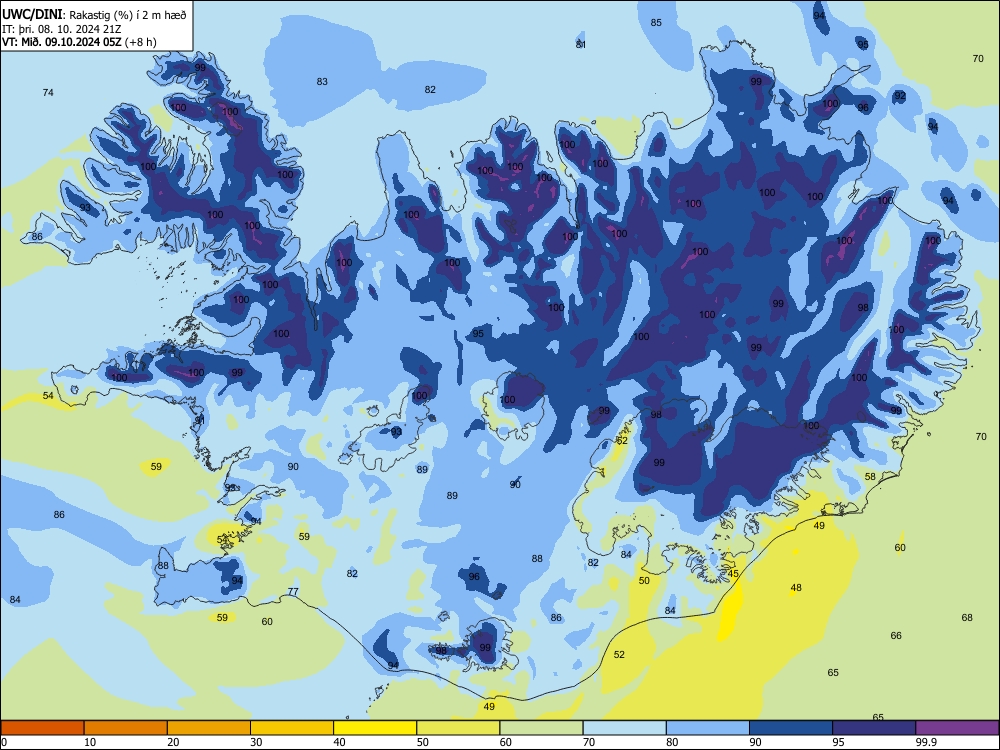Select the medium blue 80–90 legend swatch
The image size is (1000, 750).
tap(708, 728)
